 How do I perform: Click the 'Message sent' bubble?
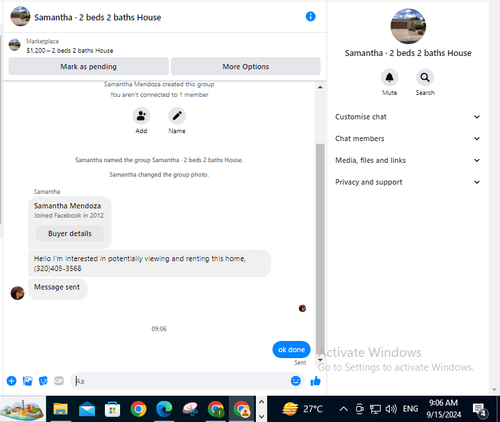click(58, 289)
